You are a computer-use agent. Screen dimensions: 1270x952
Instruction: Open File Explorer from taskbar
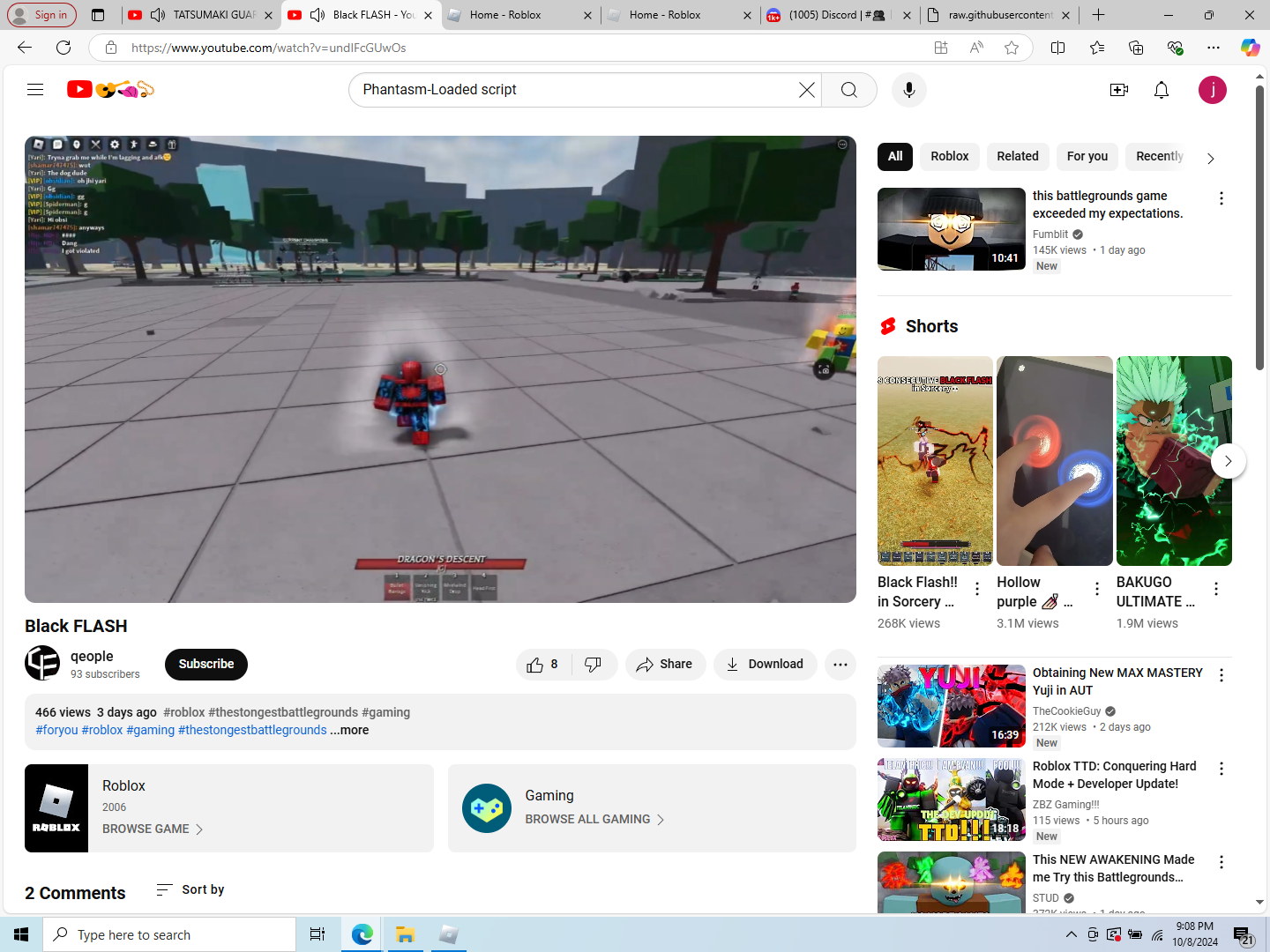(405, 934)
